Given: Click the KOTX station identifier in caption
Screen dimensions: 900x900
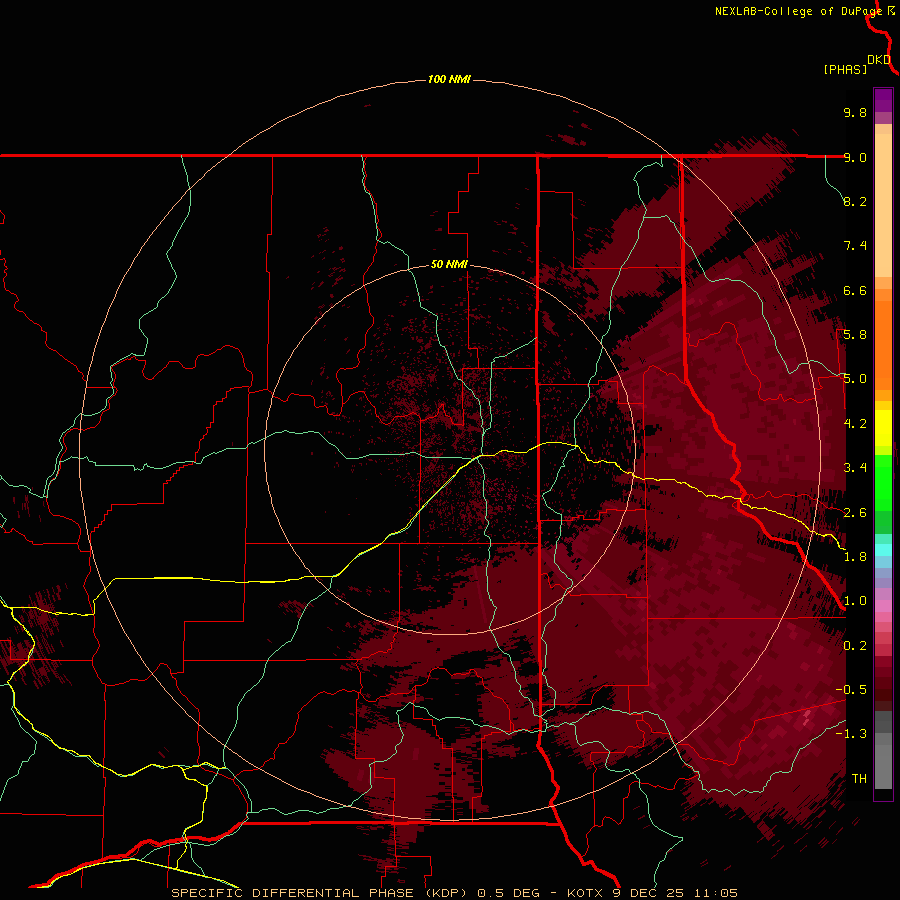Looking at the screenshot, I should [584, 893].
